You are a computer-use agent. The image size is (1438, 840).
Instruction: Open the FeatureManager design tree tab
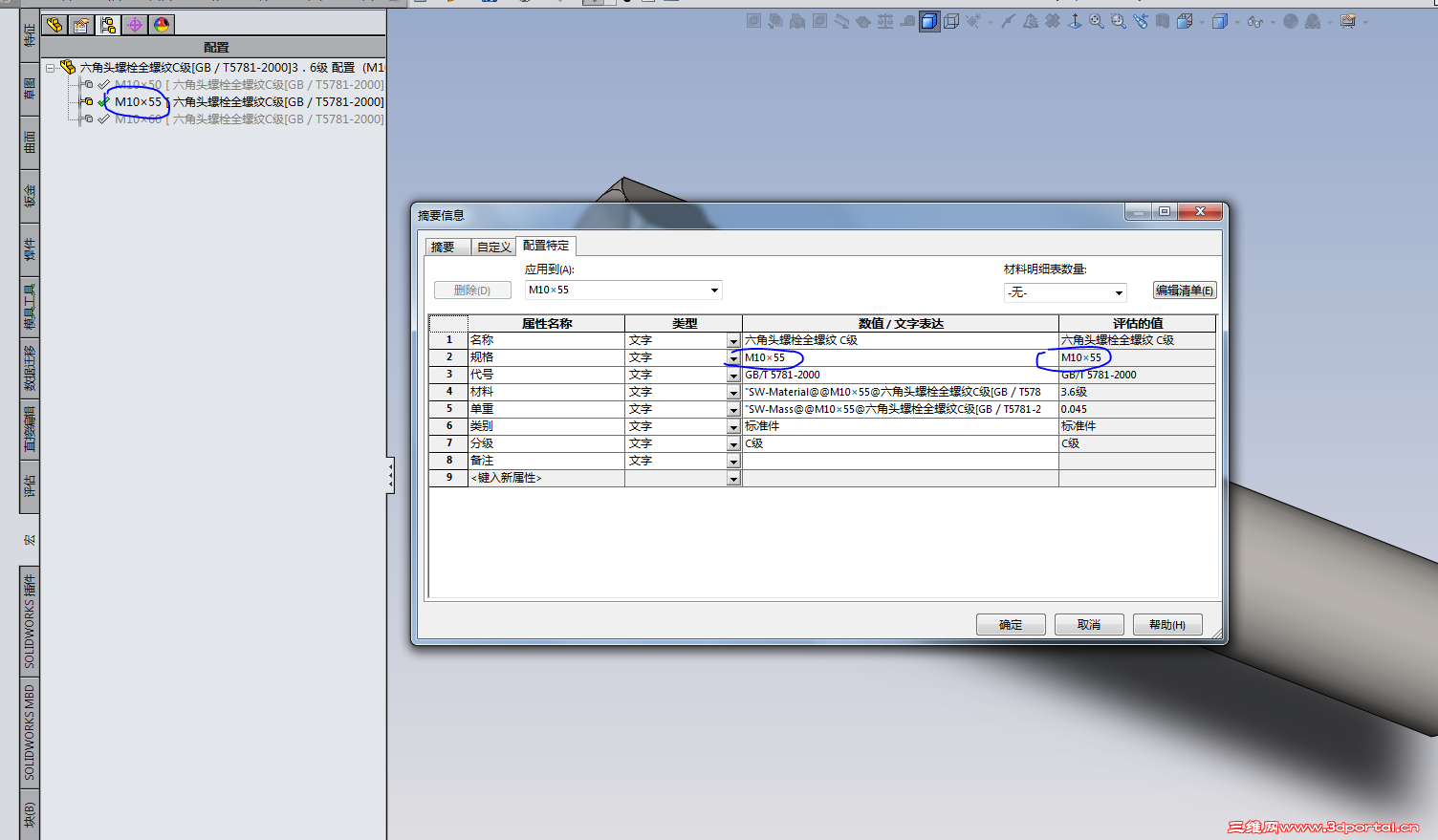pyautogui.click(x=54, y=25)
